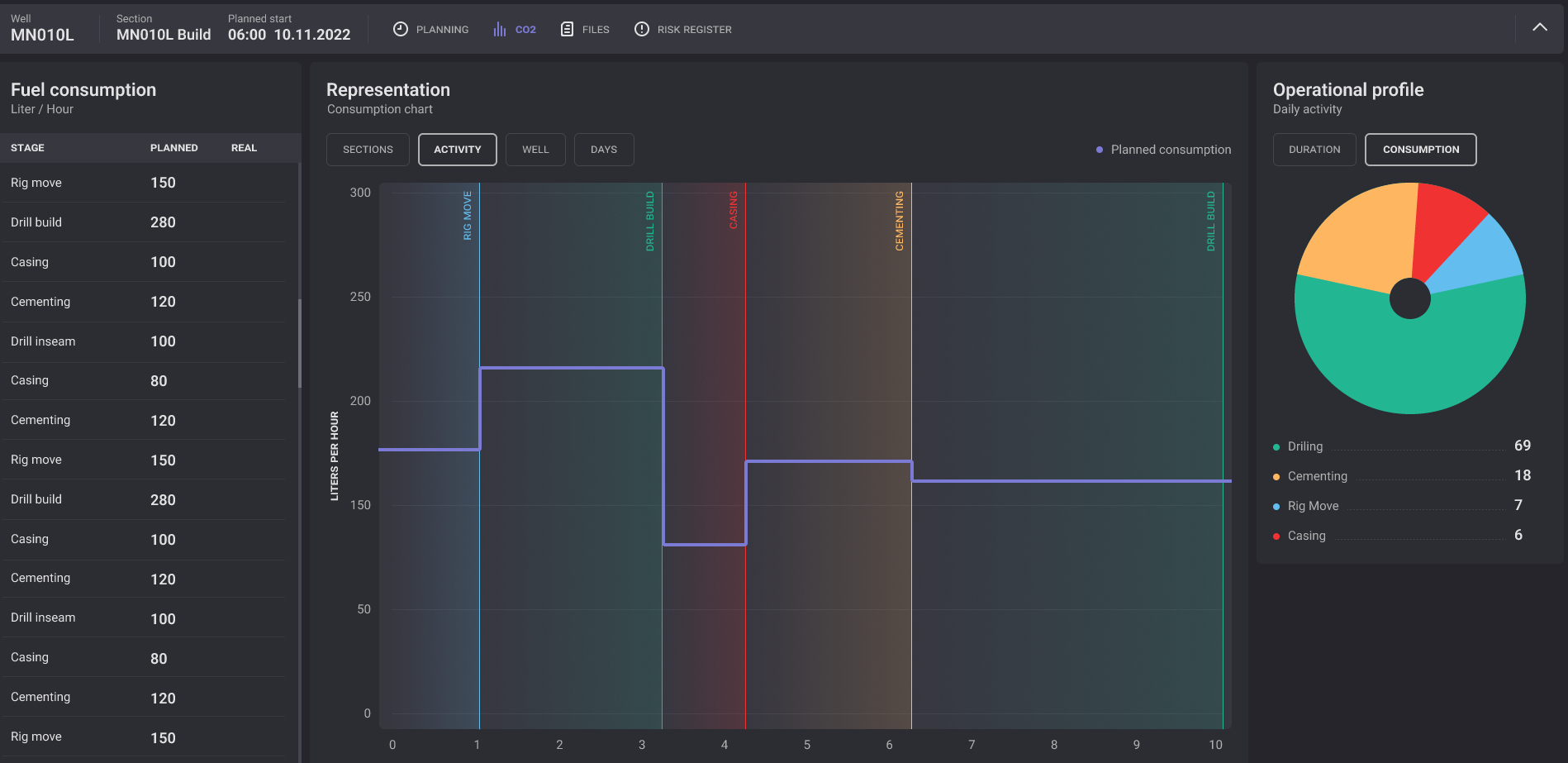This screenshot has width=1568, height=763.
Task: Click the fuel consumption list scrollbar
Action: (x=299, y=343)
